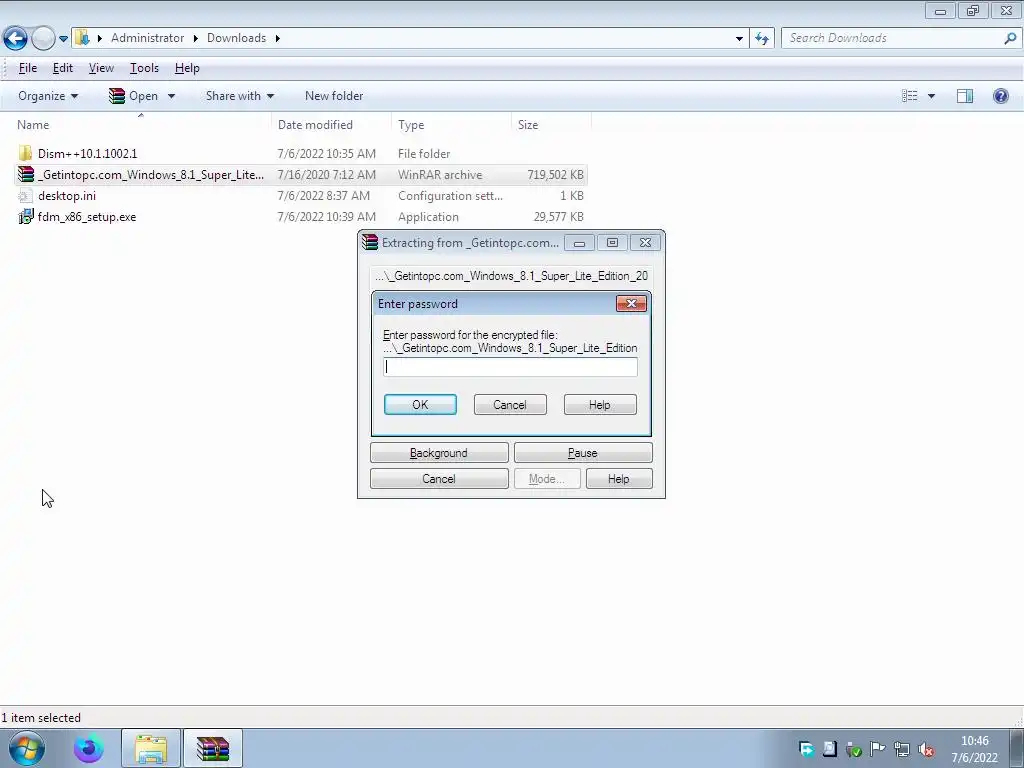Click the Open toolbar button
This screenshot has height=768, width=1024.
(133, 96)
